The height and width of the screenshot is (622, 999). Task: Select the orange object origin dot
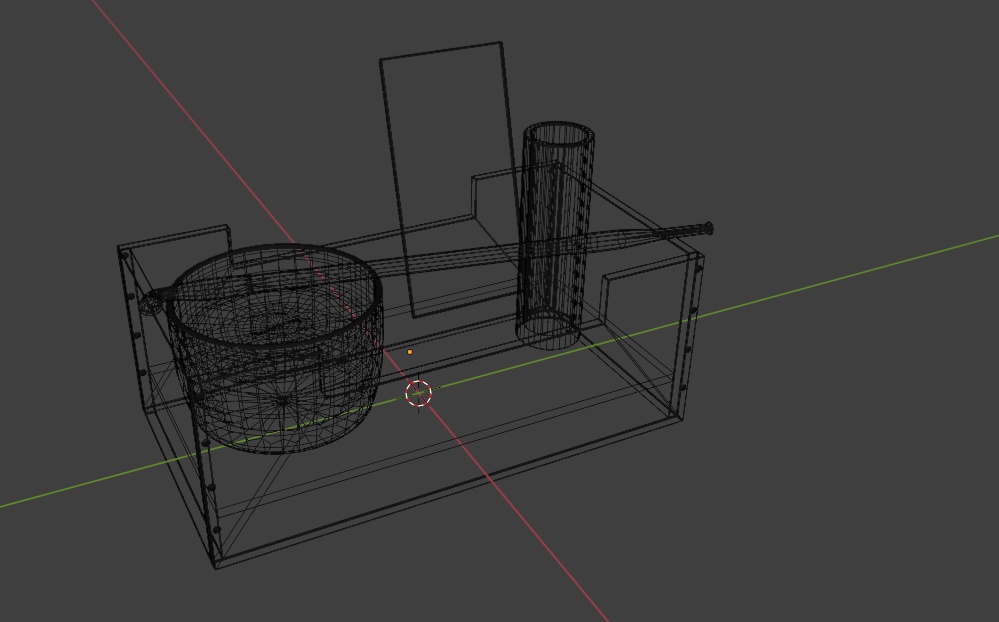410,352
